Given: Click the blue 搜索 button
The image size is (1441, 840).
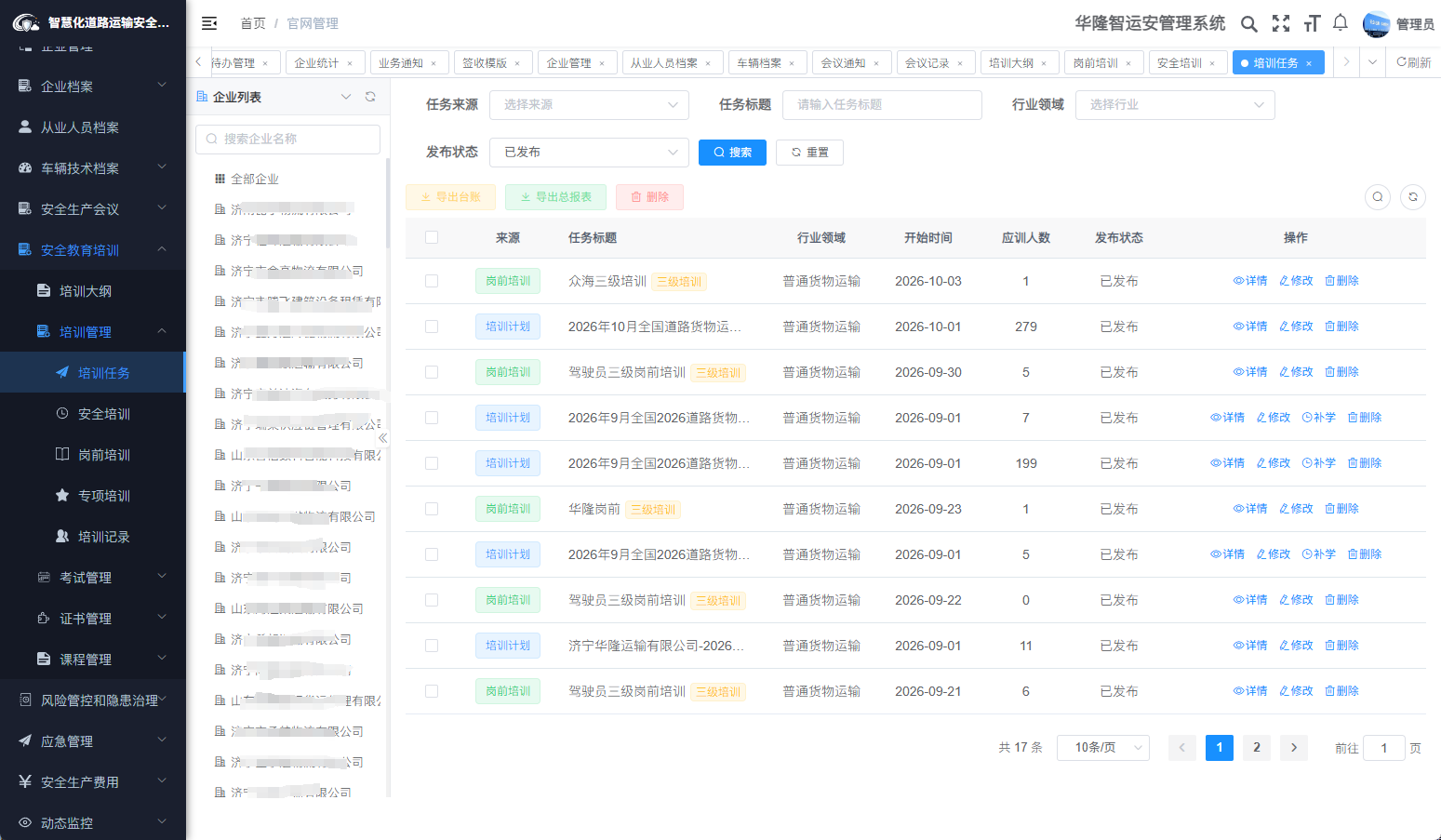Looking at the screenshot, I should (732, 153).
